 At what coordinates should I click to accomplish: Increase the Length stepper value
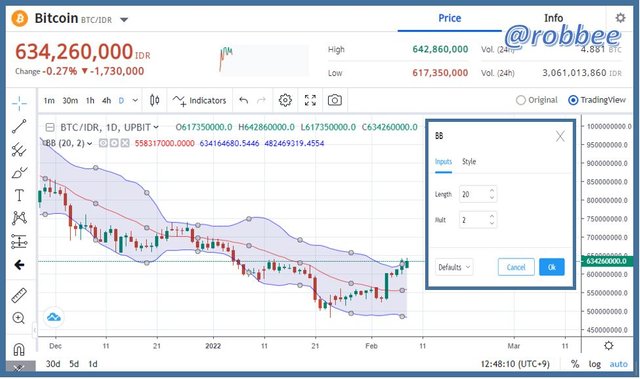492,191
